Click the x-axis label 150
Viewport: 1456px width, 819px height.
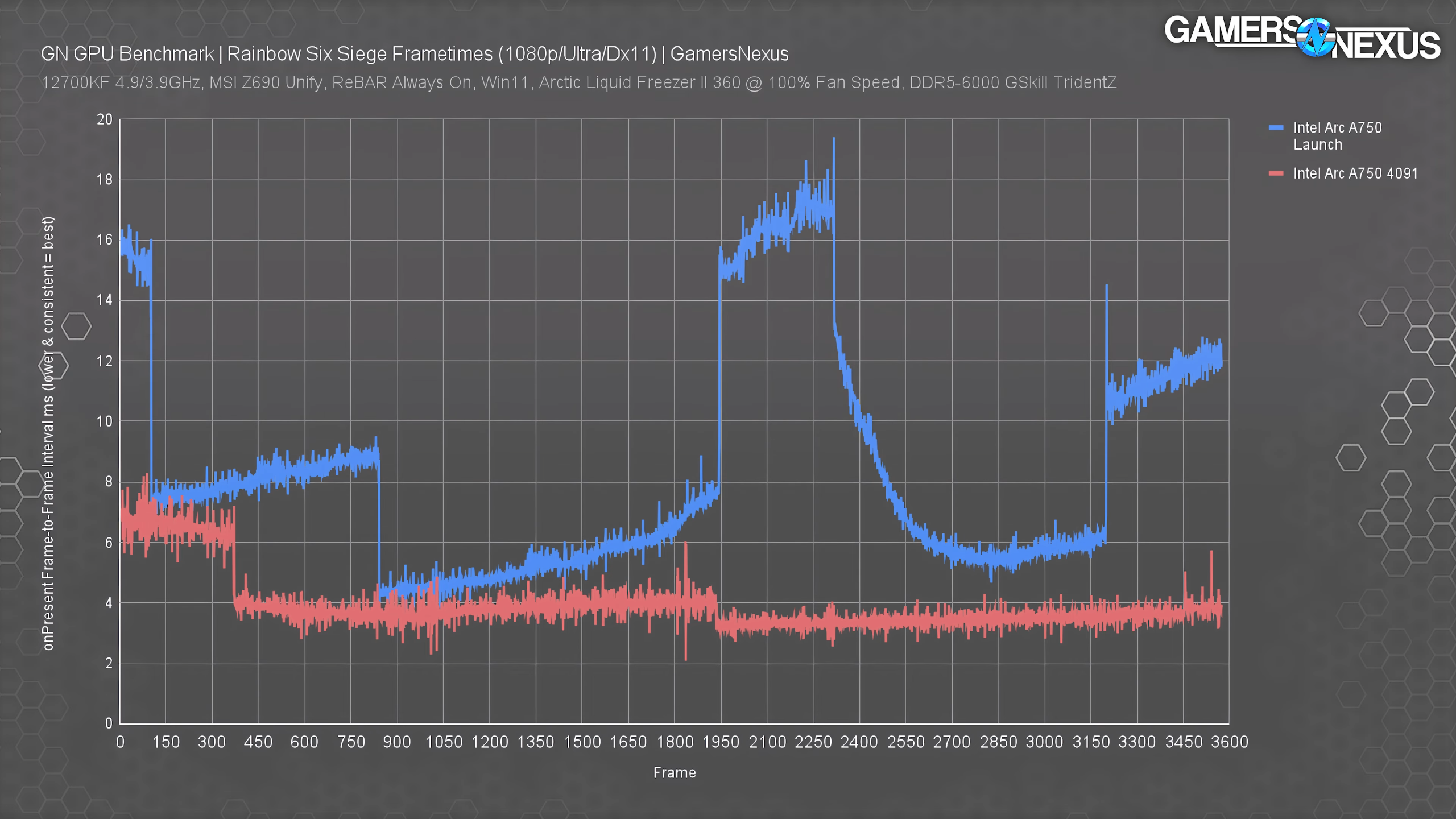tap(166, 742)
